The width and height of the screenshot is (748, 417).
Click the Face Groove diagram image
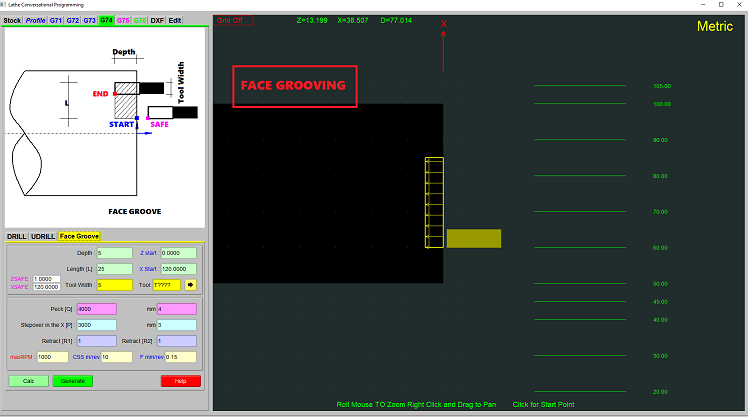(105, 126)
